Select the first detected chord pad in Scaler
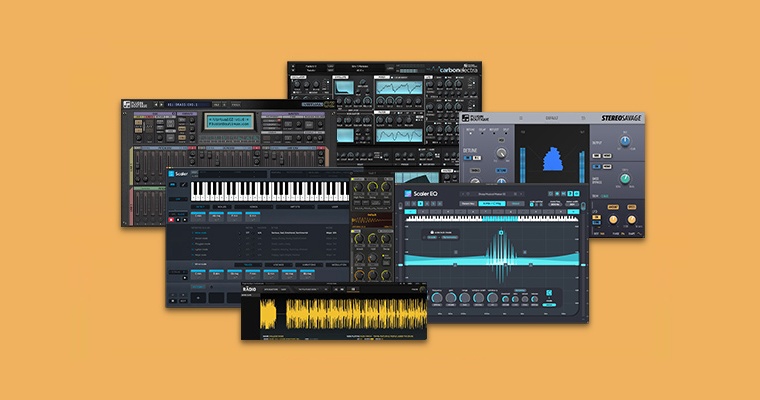 pyautogui.click(x=199, y=217)
